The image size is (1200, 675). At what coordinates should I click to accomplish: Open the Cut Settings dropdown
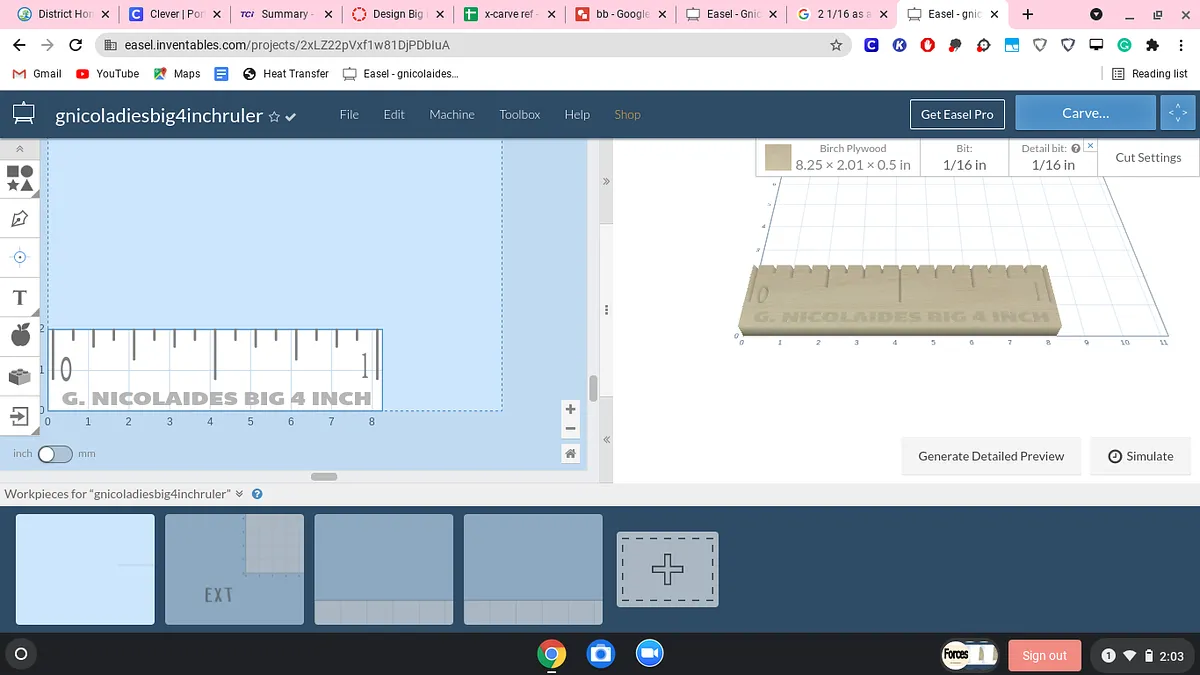pyautogui.click(x=1147, y=158)
